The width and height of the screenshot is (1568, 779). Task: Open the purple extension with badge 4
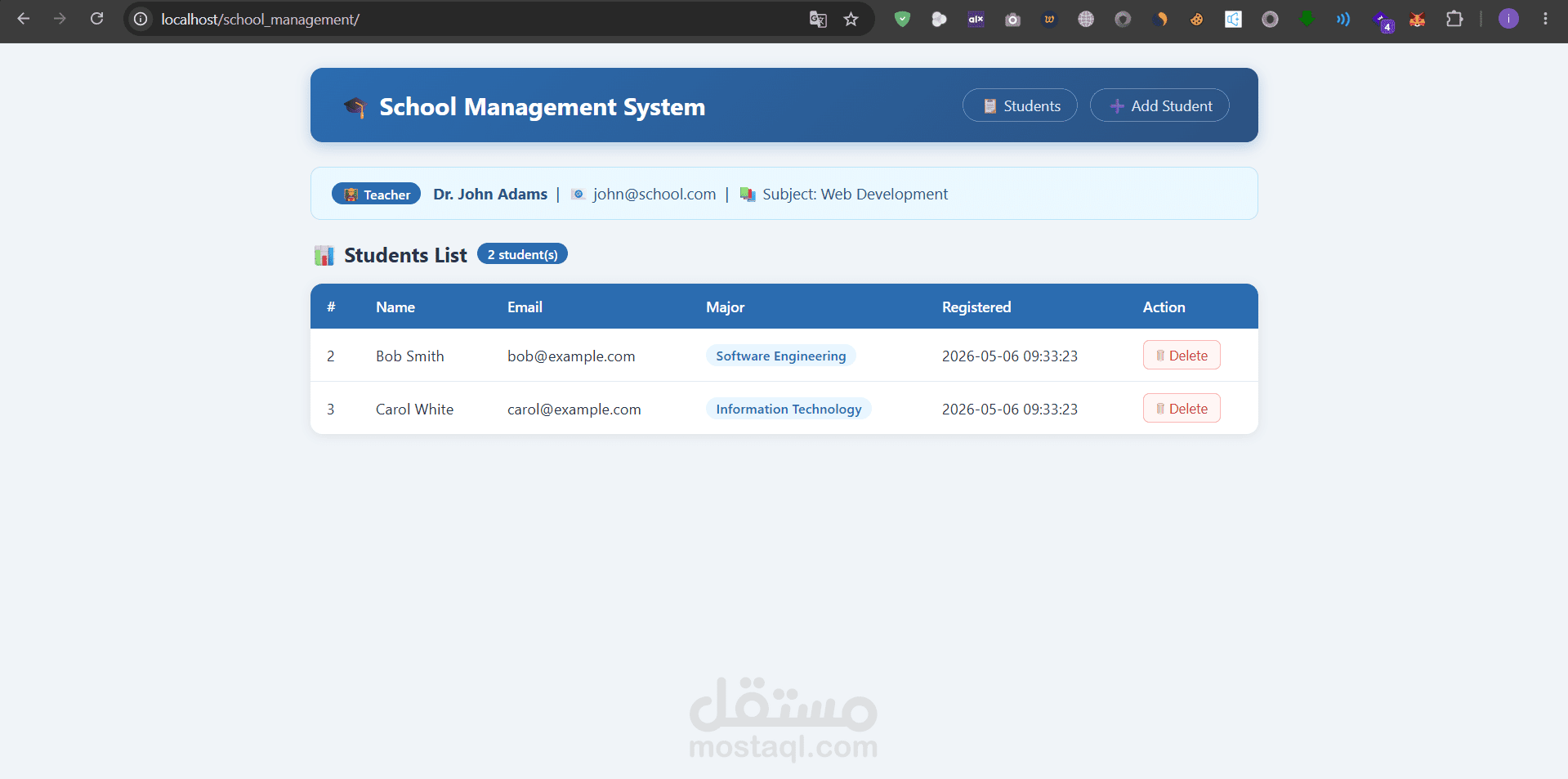pyautogui.click(x=1382, y=20)
